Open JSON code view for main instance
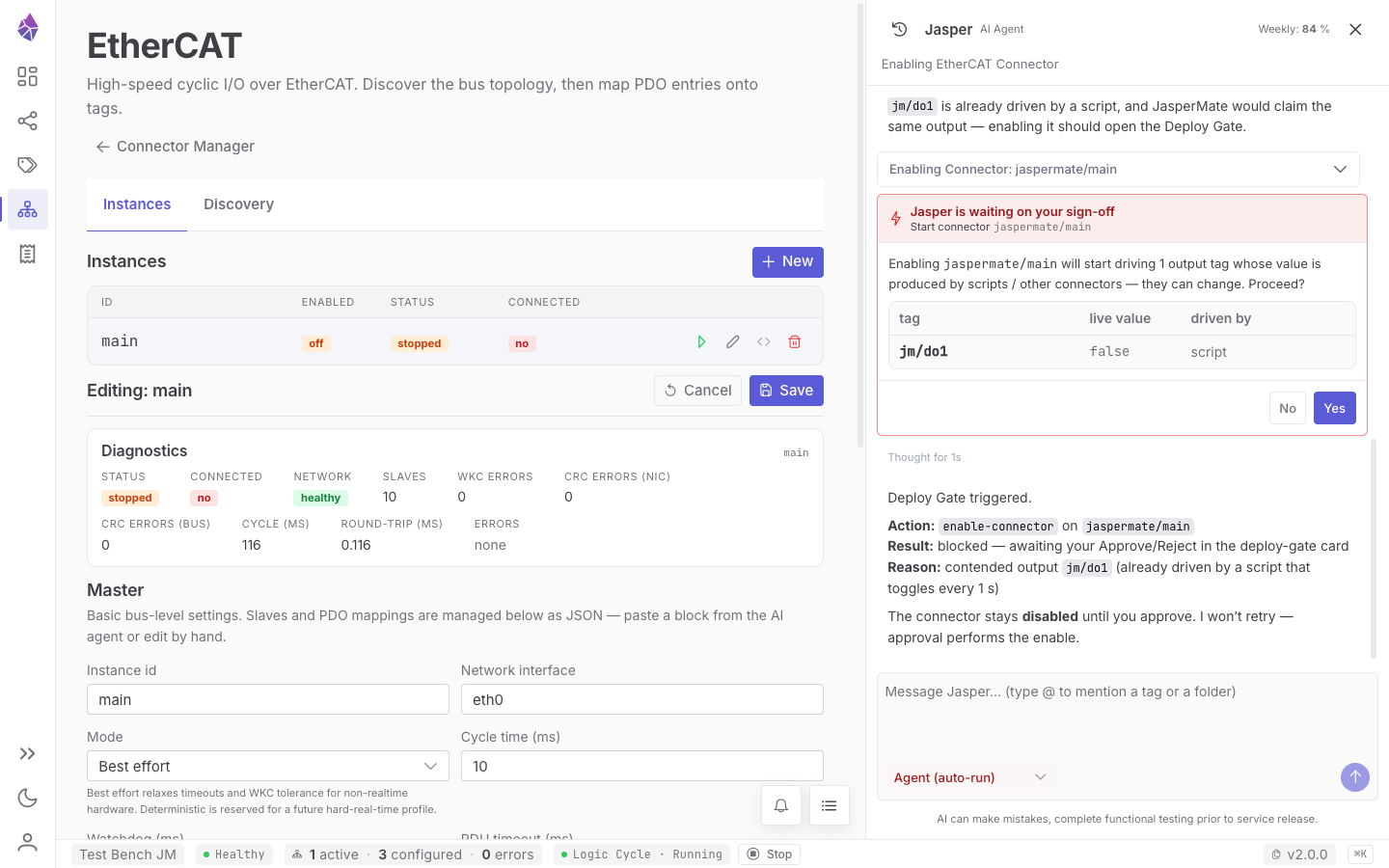 click(764, 342)
